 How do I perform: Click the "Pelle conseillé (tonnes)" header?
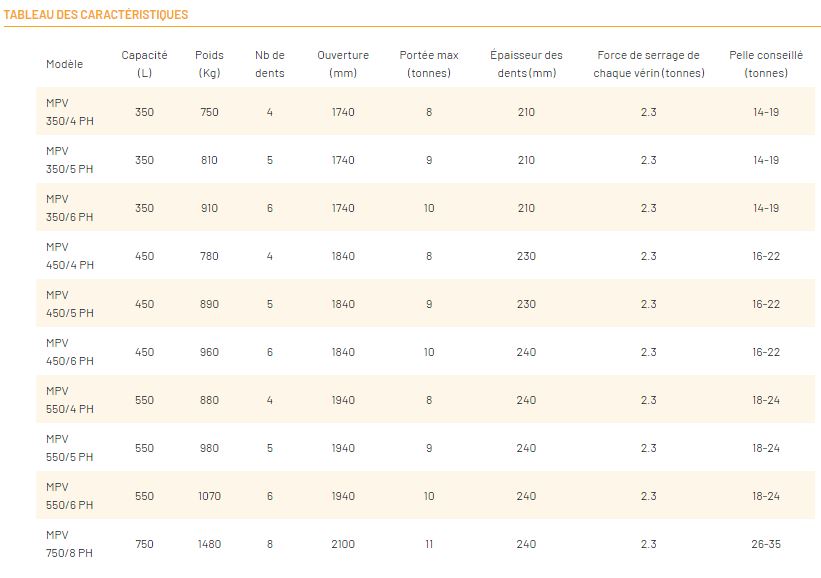766,64
